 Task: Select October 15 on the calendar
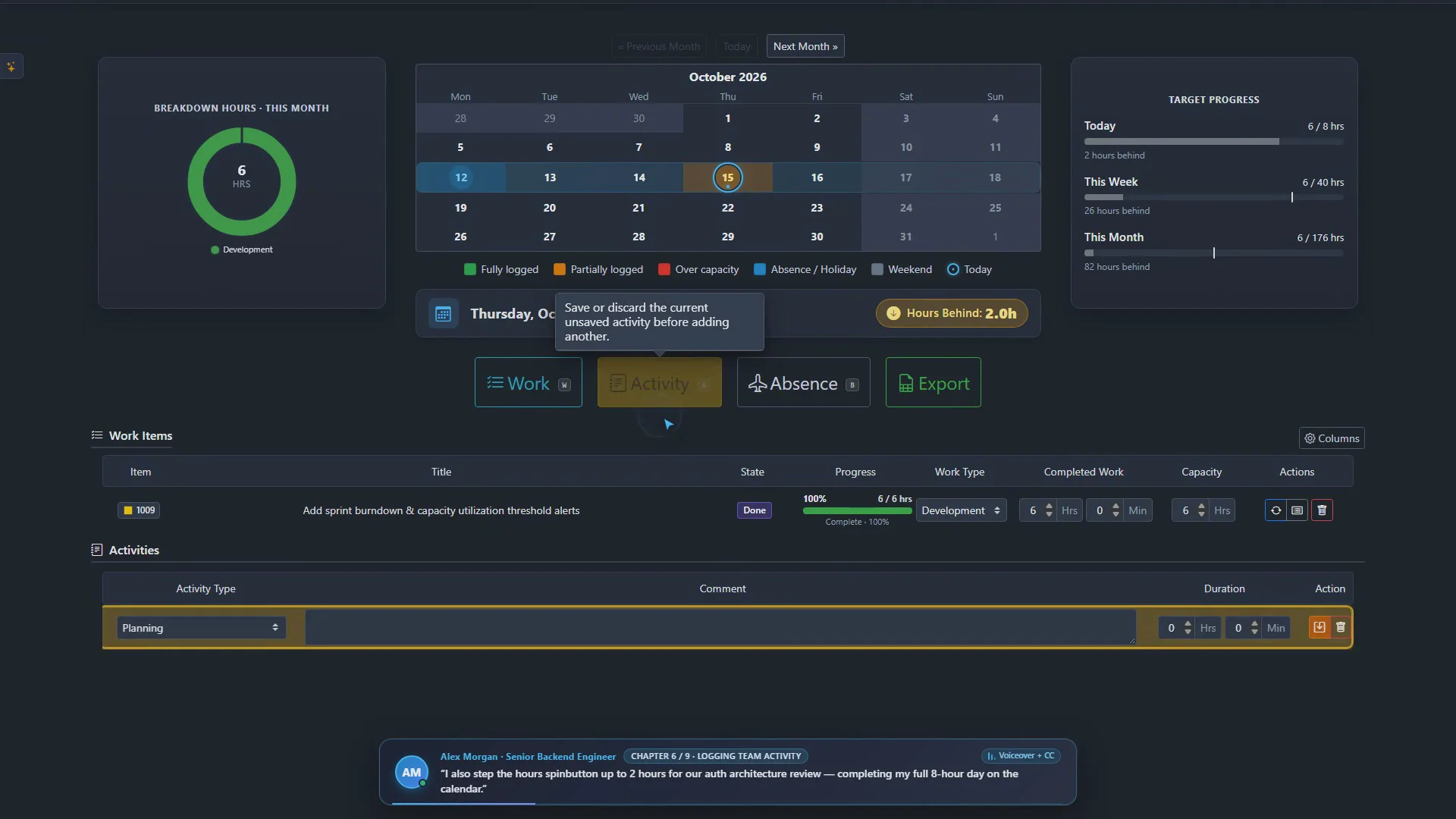point(728,177)
